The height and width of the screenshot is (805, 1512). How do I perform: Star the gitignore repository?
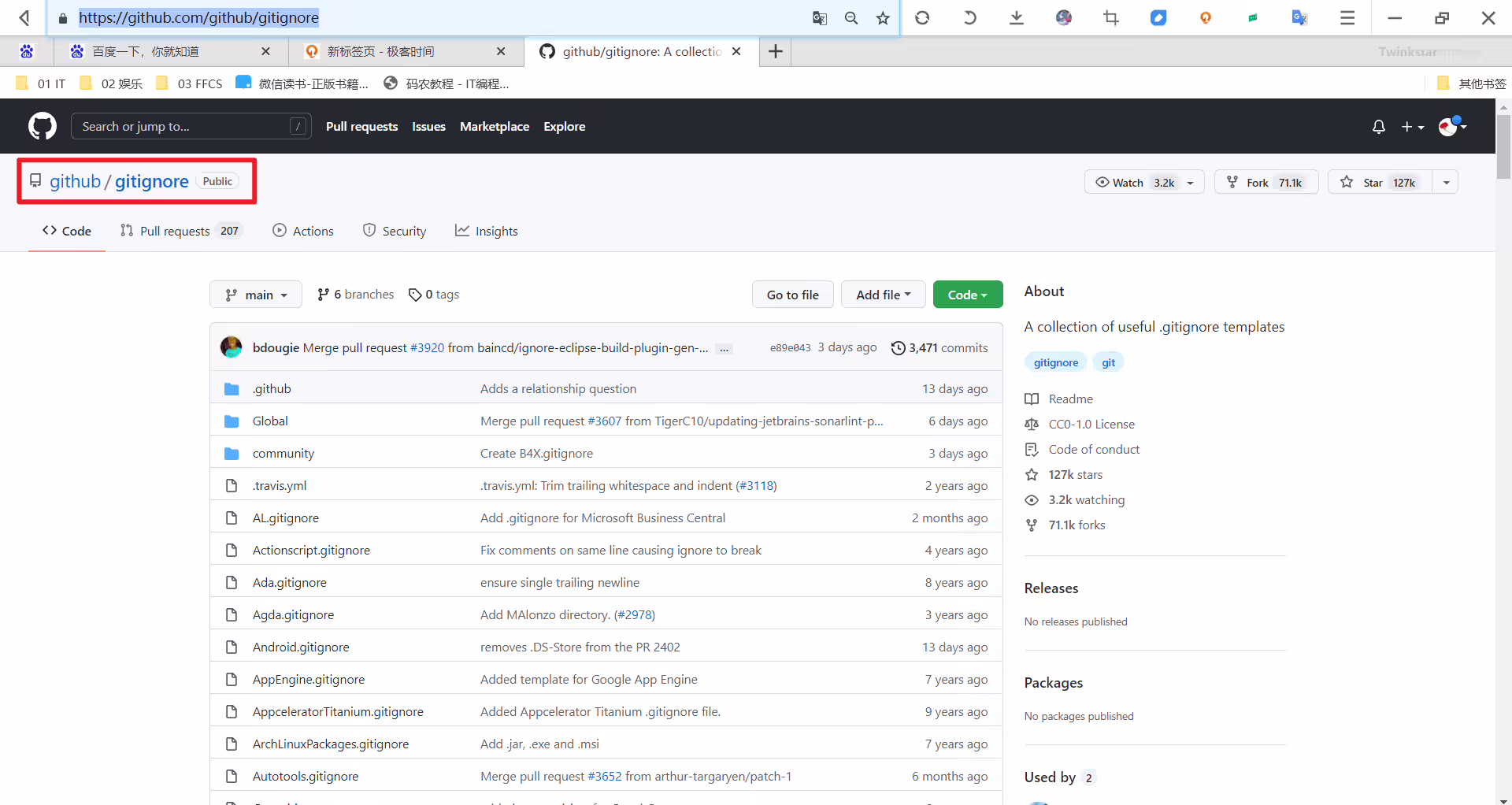click(x=1380, y=182)
